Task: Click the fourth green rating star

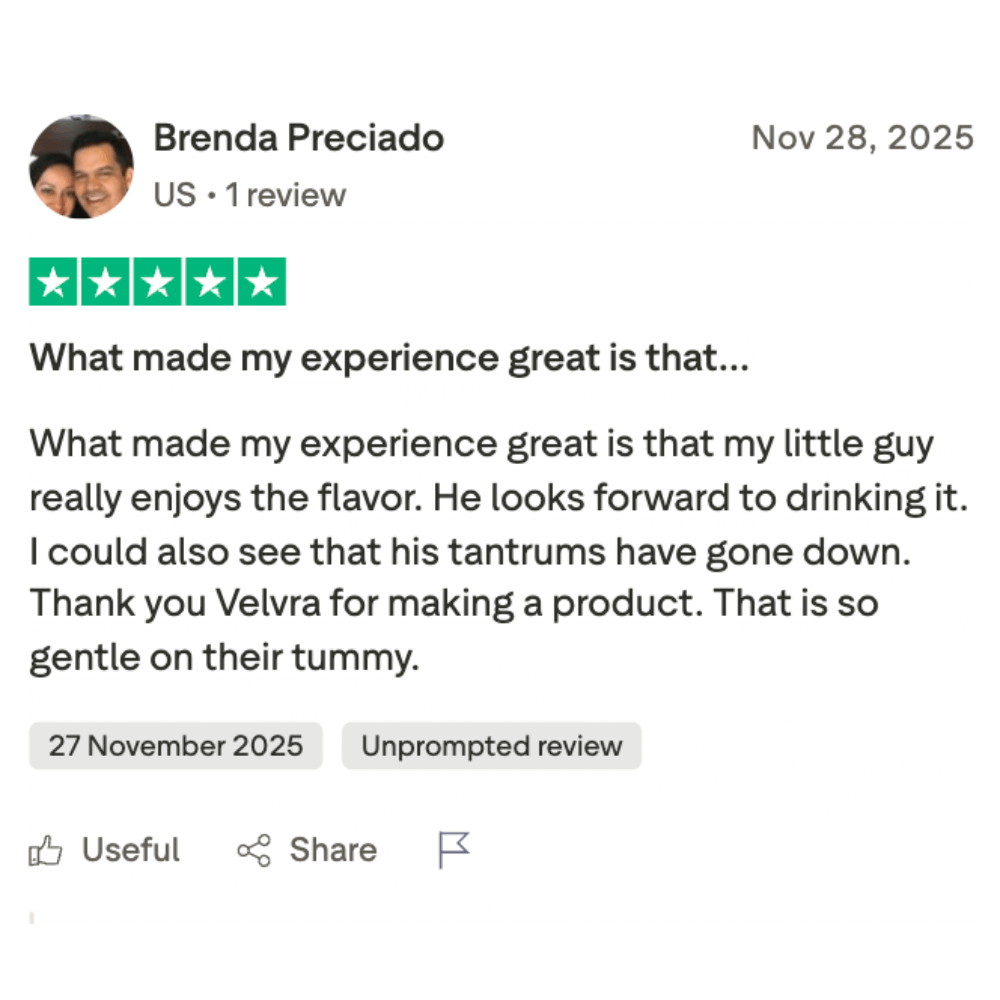Action: point(209,282)
